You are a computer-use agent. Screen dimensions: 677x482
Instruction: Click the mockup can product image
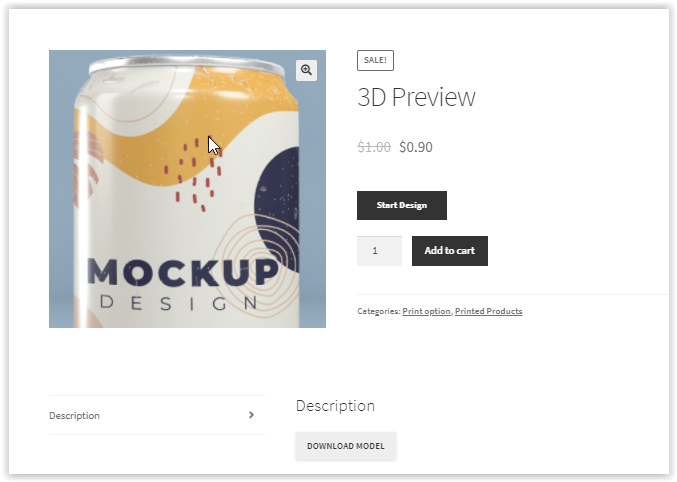[x=187, y=189]
